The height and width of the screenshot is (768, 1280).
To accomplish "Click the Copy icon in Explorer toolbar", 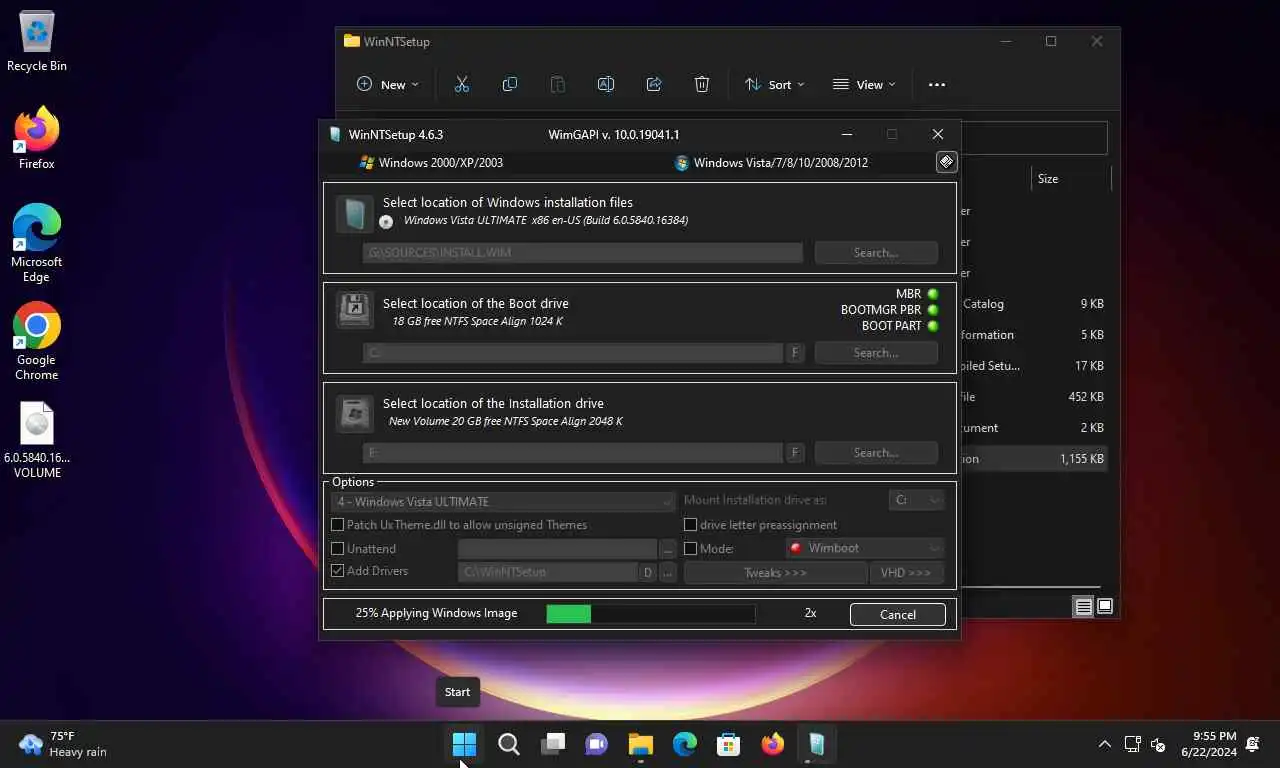I will pos(510,85).
